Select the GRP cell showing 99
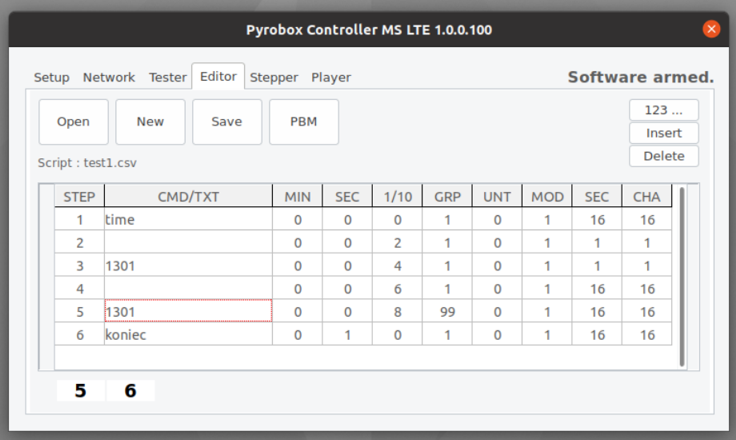This screenshot has height=440, width=736. tap(447, 312)
